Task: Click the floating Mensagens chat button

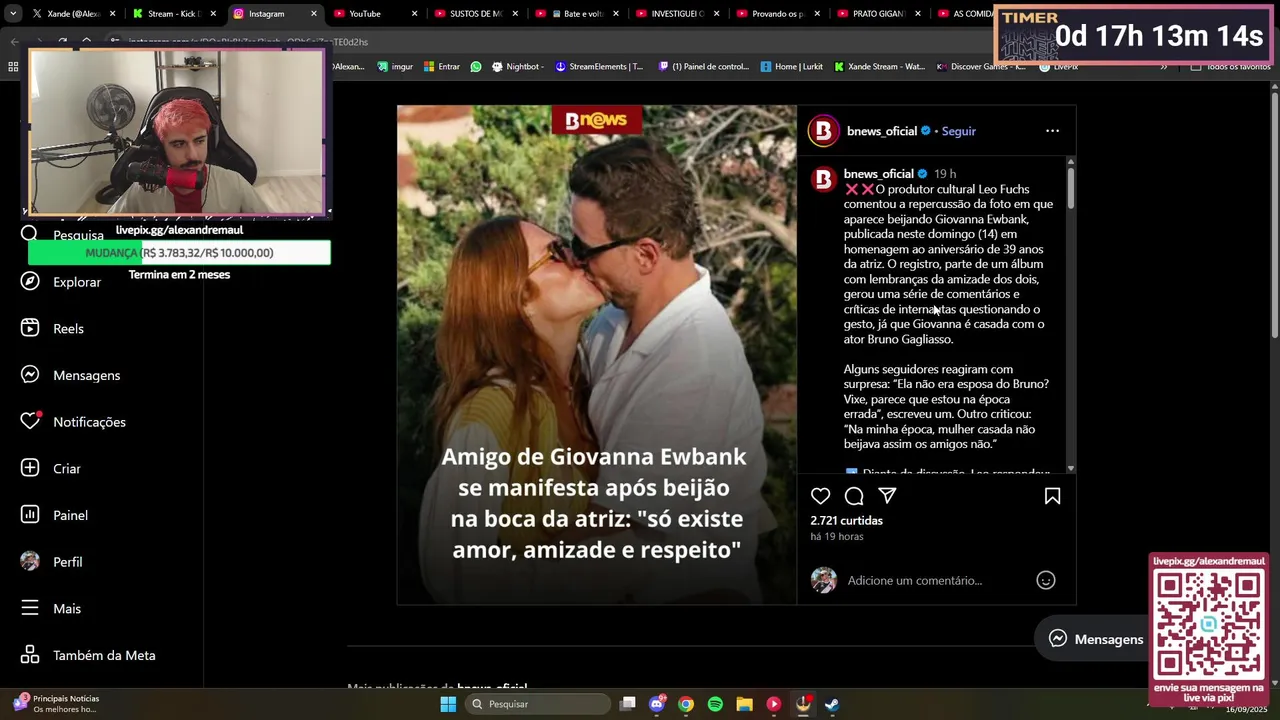Action: [x=1095, y=639]
